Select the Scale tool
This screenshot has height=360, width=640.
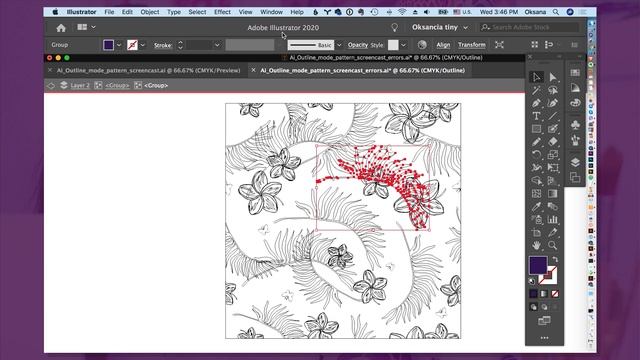click(x=553, y=155)
